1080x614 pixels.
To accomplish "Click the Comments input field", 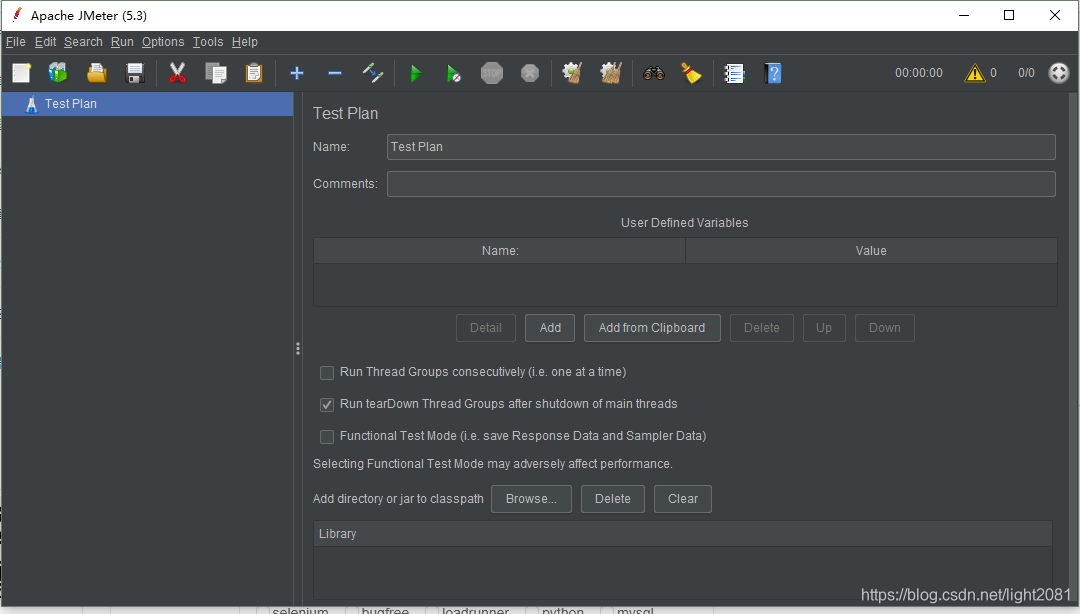I will coord(720,184).
